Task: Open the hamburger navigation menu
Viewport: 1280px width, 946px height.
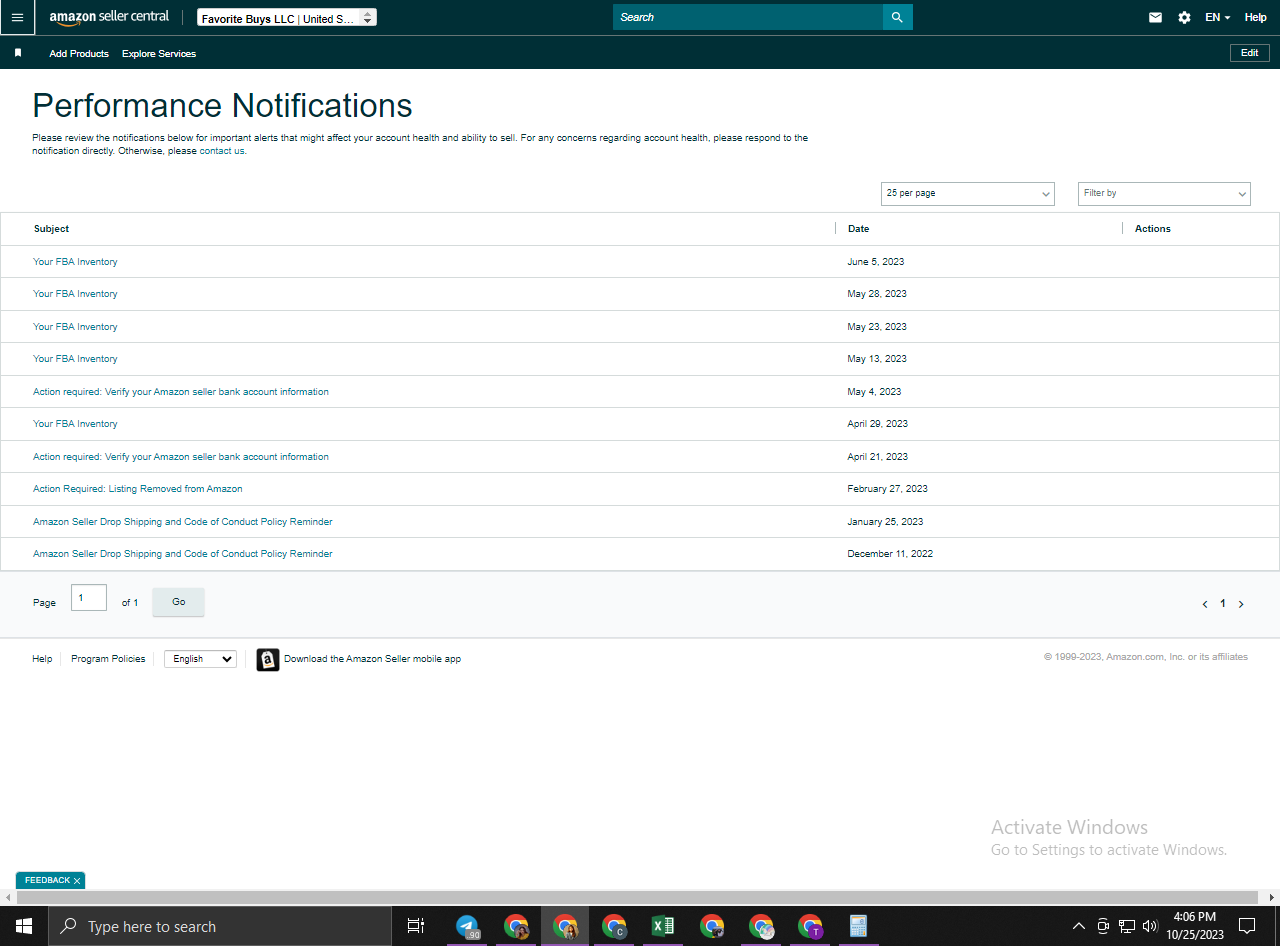Action: [x=17, y=17]
